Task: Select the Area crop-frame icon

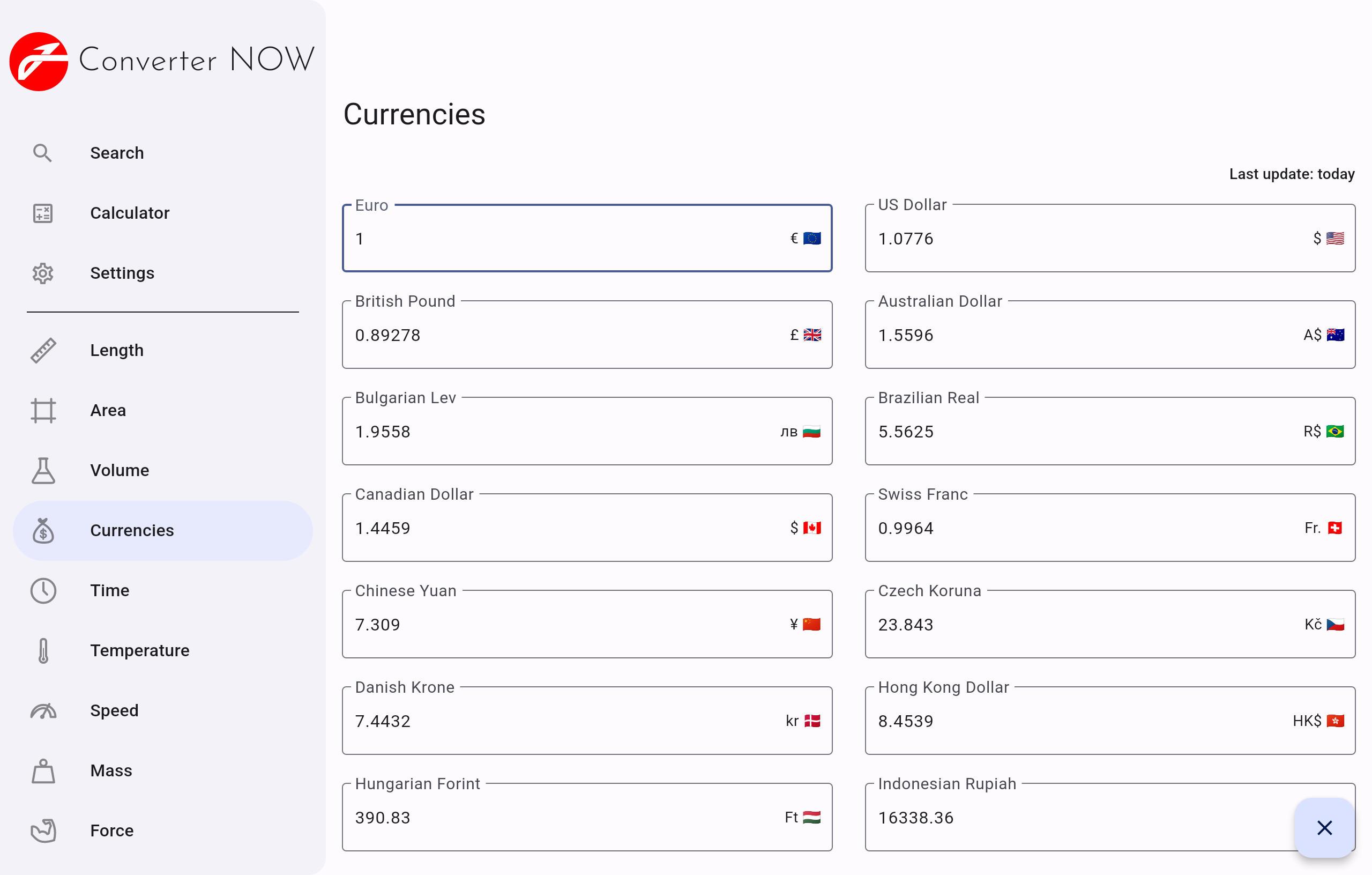Action: (x=43, y=410)
